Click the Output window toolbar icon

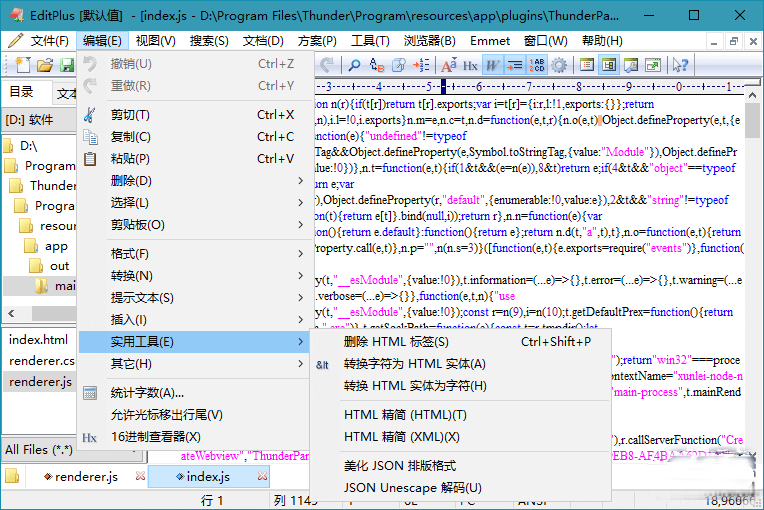click(x=631, y=65)
